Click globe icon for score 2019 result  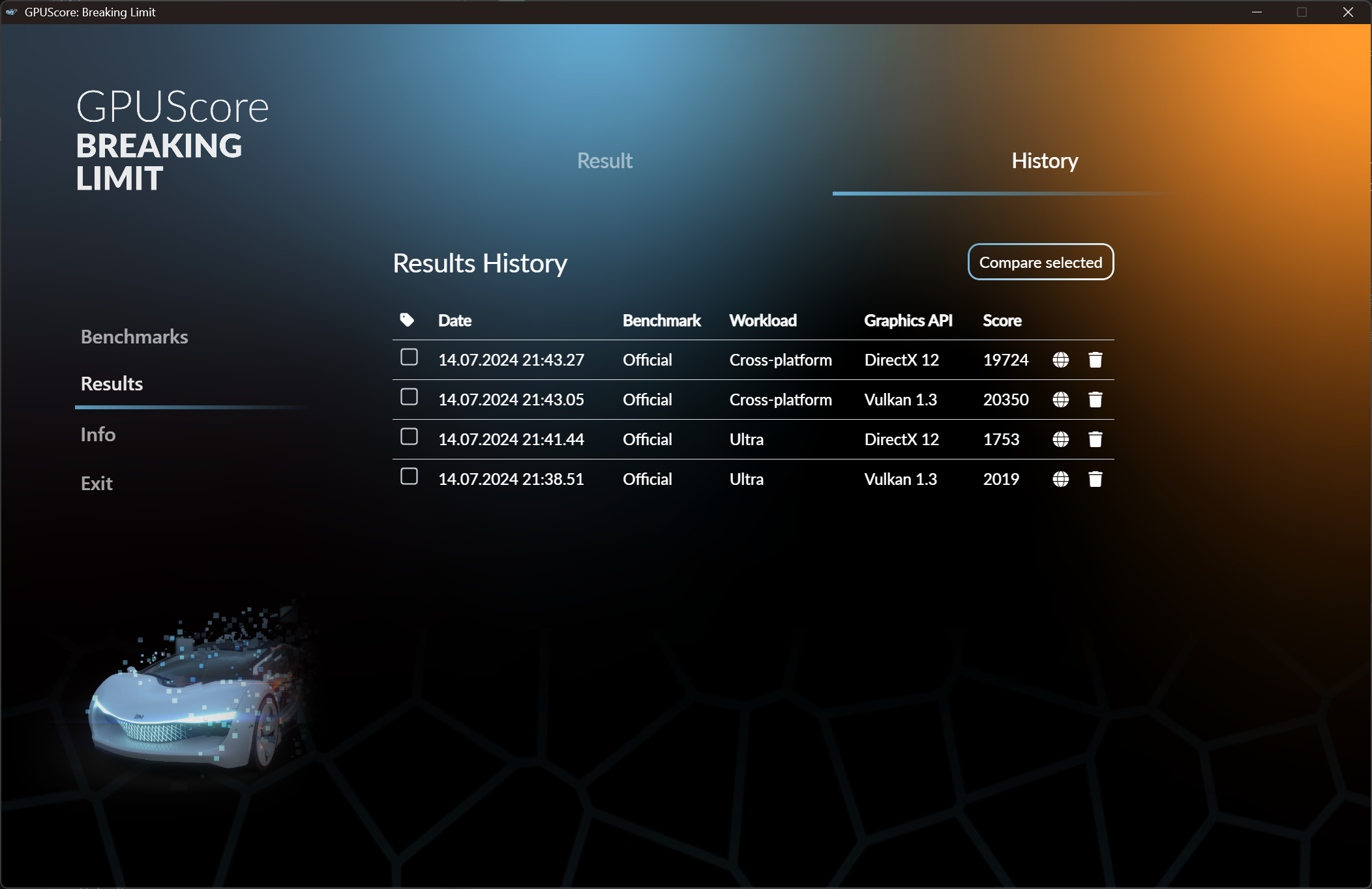pos(1060,479)
